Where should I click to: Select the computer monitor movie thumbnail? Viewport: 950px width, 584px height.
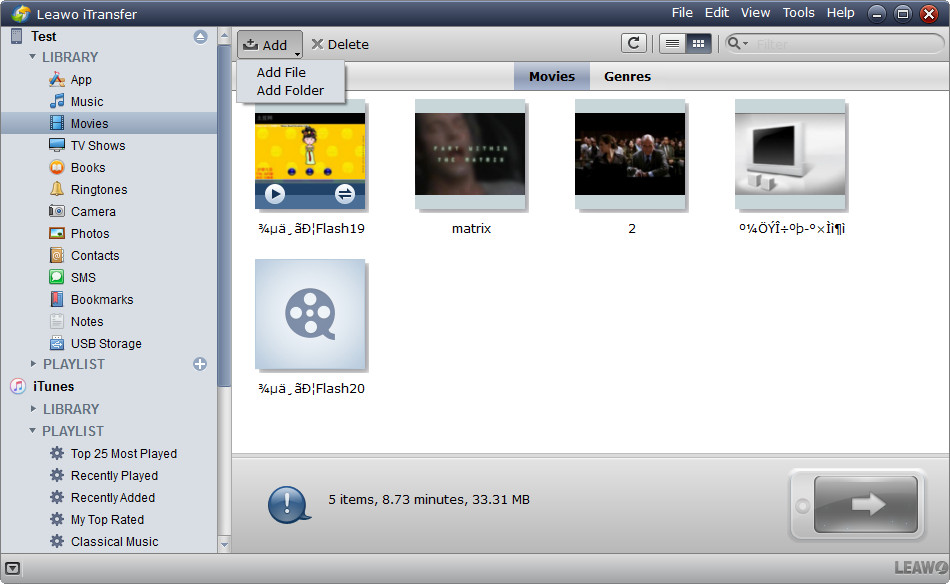[x=790, y=154]
